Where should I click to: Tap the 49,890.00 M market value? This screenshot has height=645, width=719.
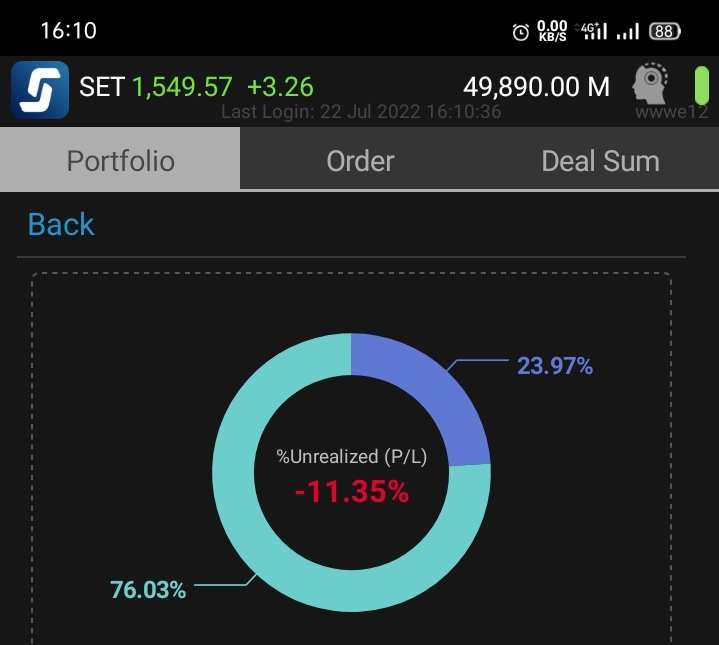tap(536, 86)
